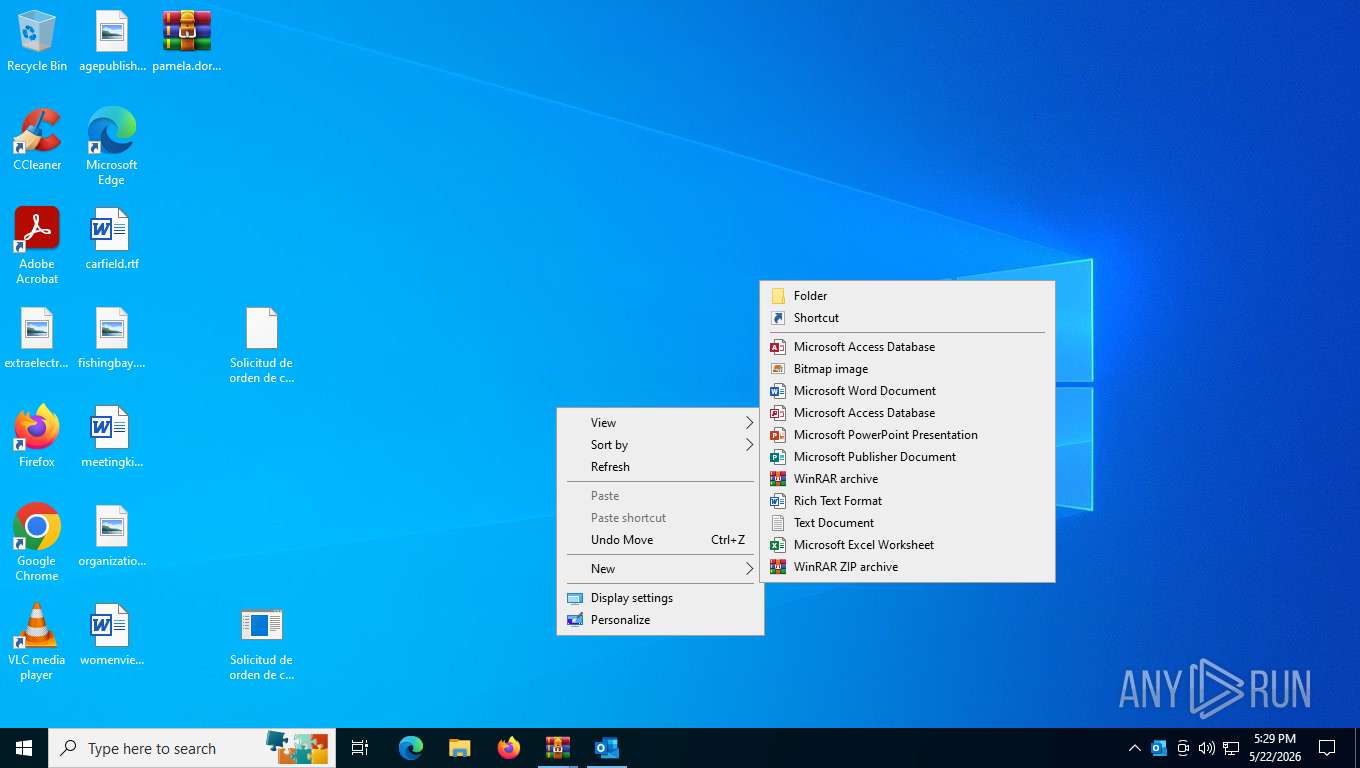Create a new Folder
Viewport: 1360px width, 768px height.
pos(907,296)
